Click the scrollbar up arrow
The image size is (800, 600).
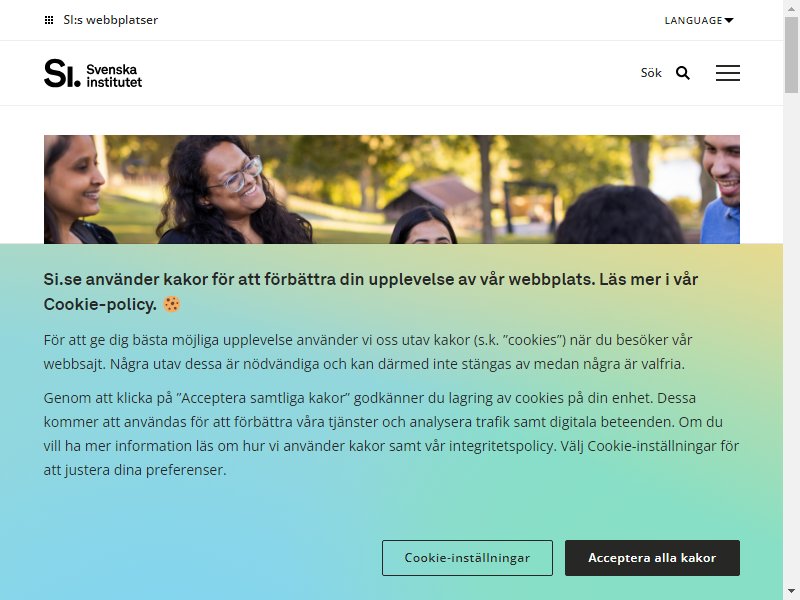pyautogui.click(x=791, y=7)
